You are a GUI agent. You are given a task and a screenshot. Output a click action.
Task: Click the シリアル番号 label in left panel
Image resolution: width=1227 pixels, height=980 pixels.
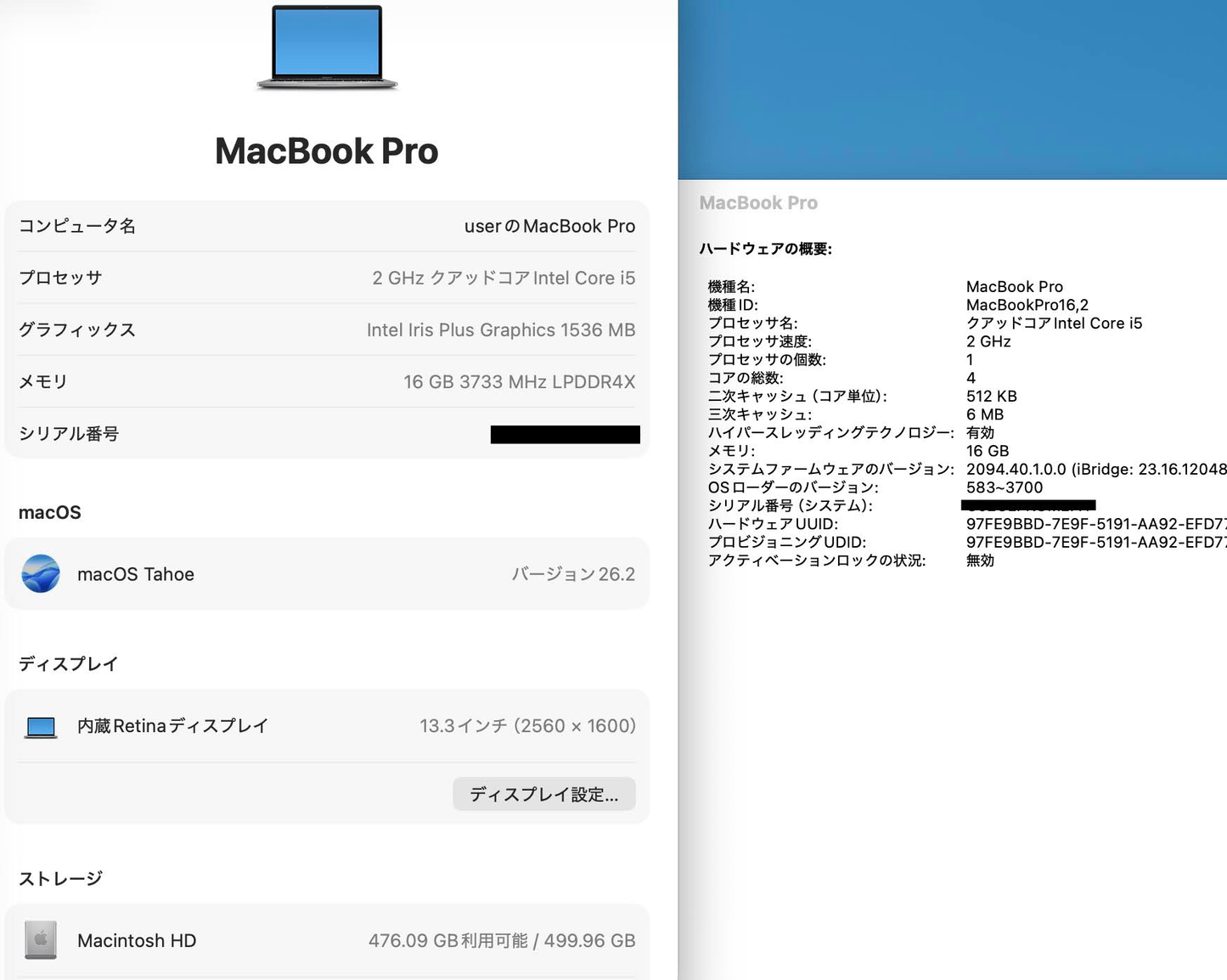click(69, 434)
